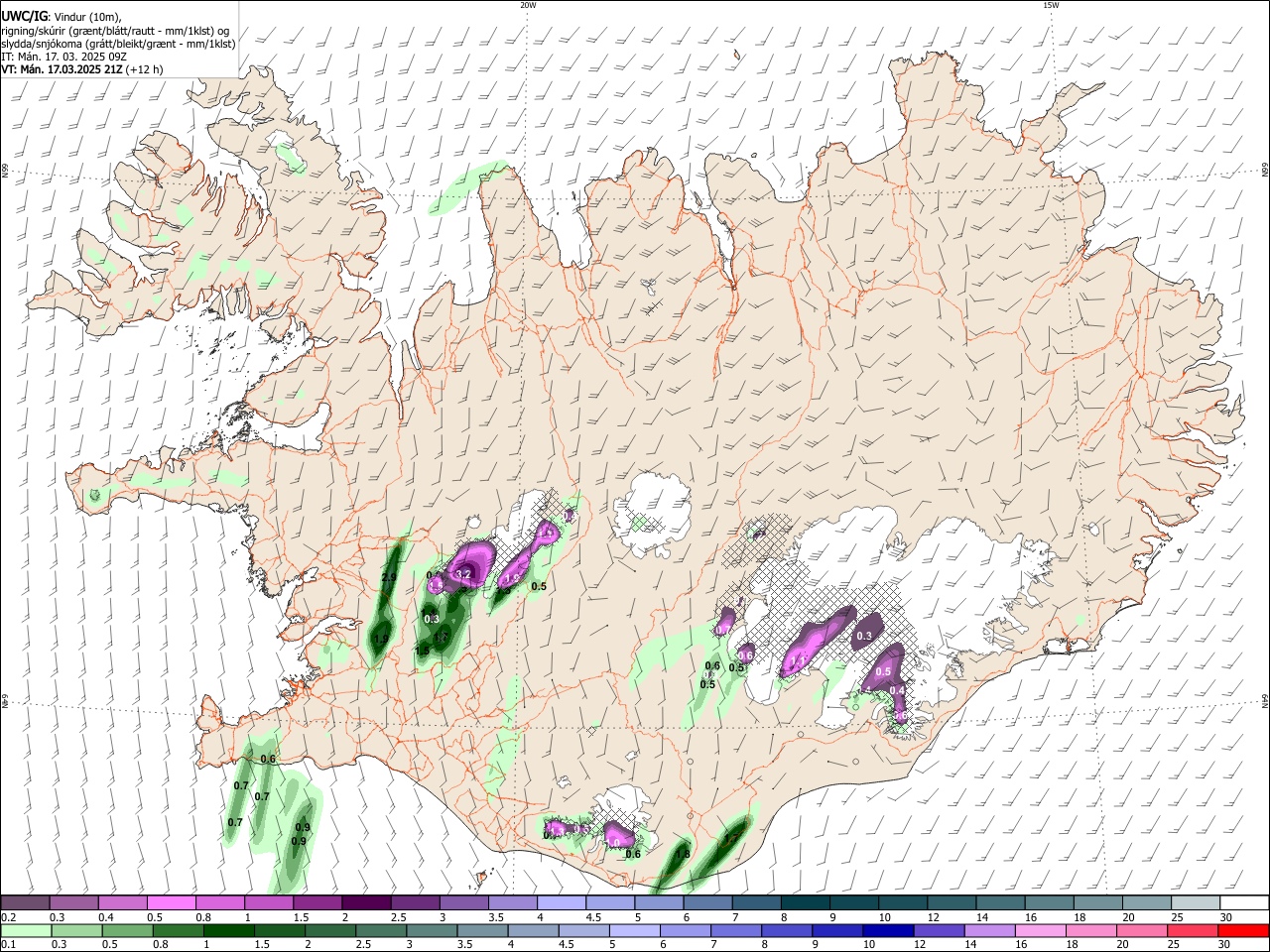Pick the bright red swatch ending the rain scale
This screenshot has width=1270, height=952.
tap(1244, 930)
